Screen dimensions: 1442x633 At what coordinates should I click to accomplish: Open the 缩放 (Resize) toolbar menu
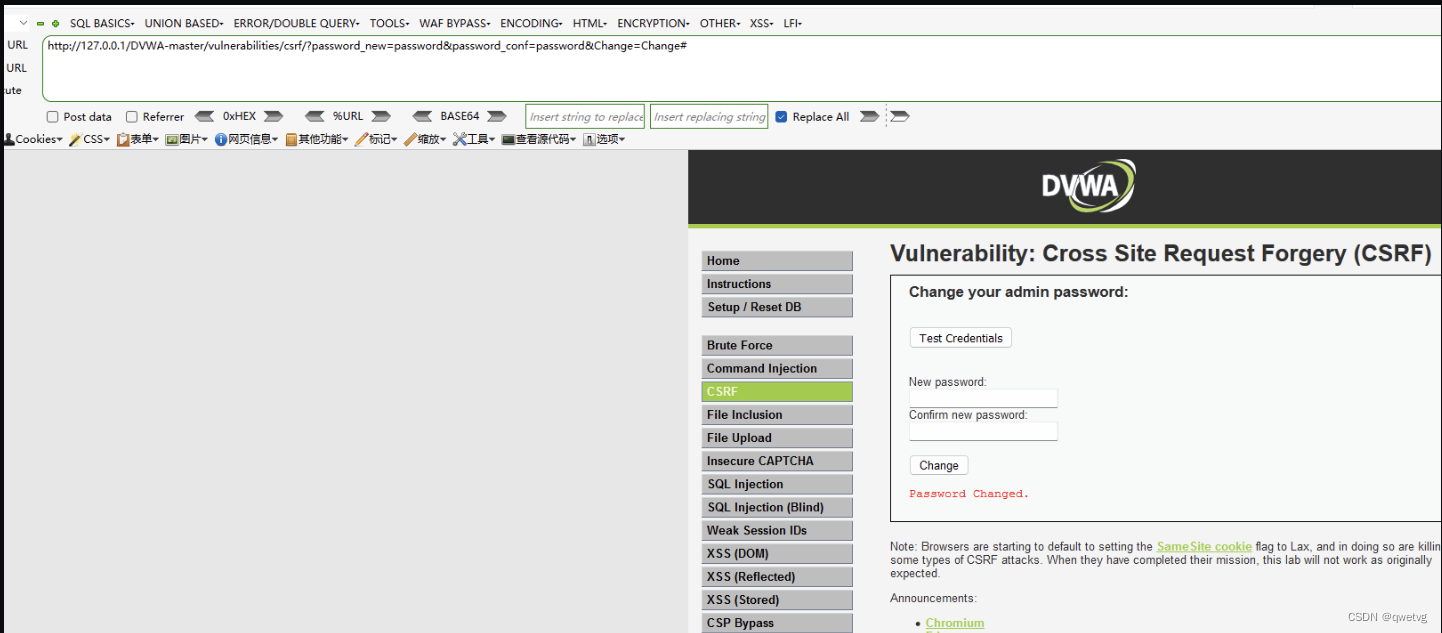424,140
